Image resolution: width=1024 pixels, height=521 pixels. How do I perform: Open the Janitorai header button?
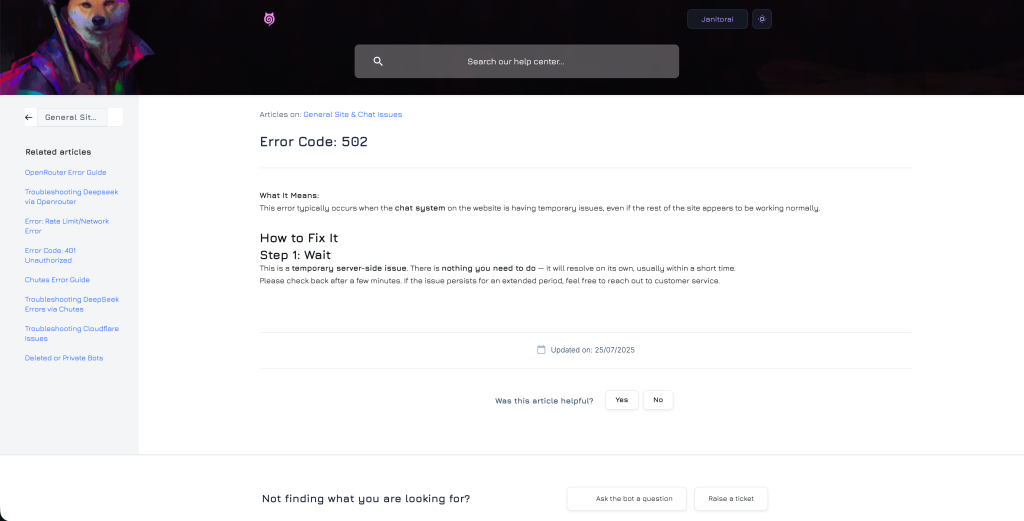717,19
